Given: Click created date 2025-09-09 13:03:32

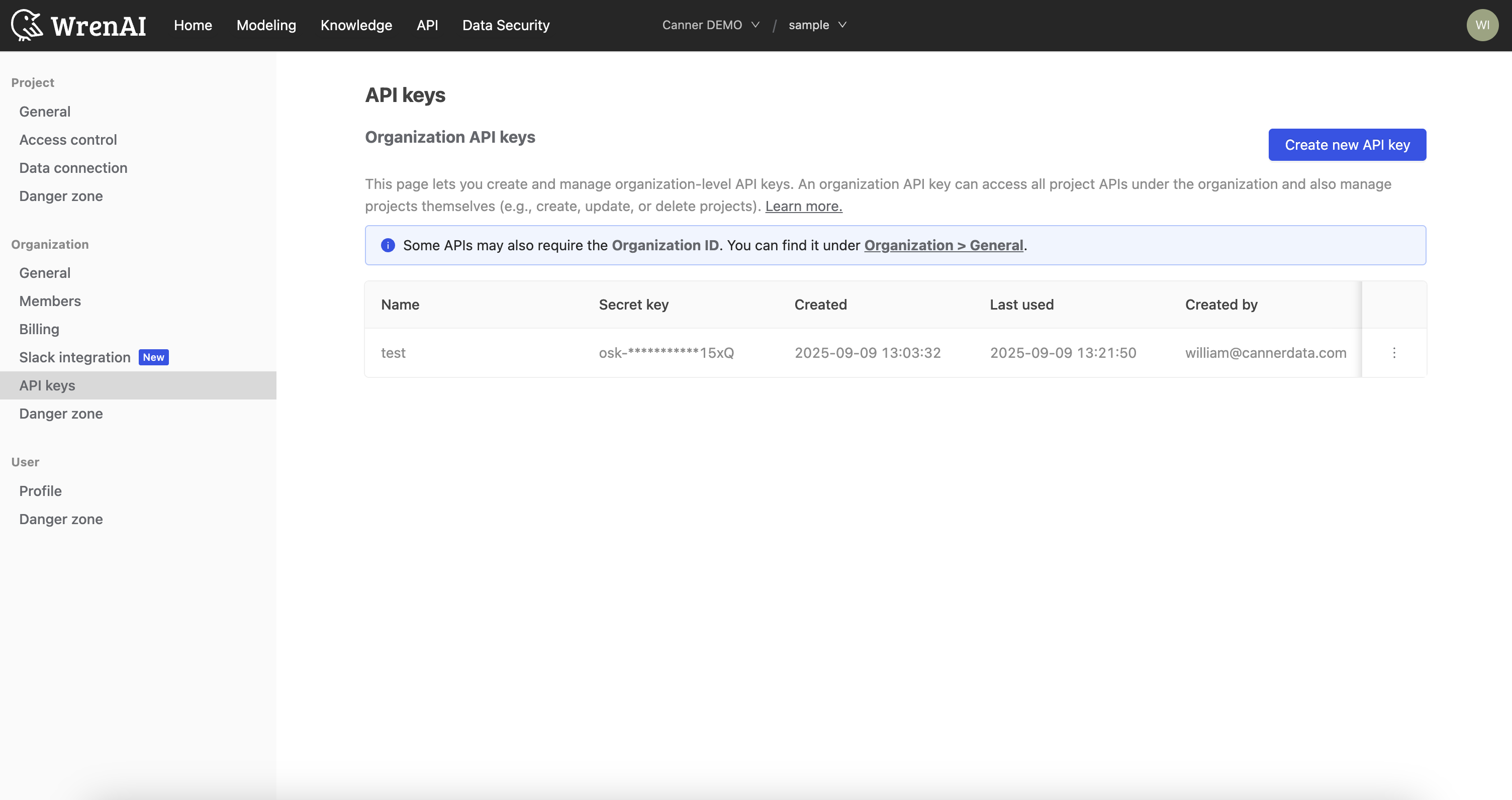Looking at the screenshot, I should pos(868,353).
